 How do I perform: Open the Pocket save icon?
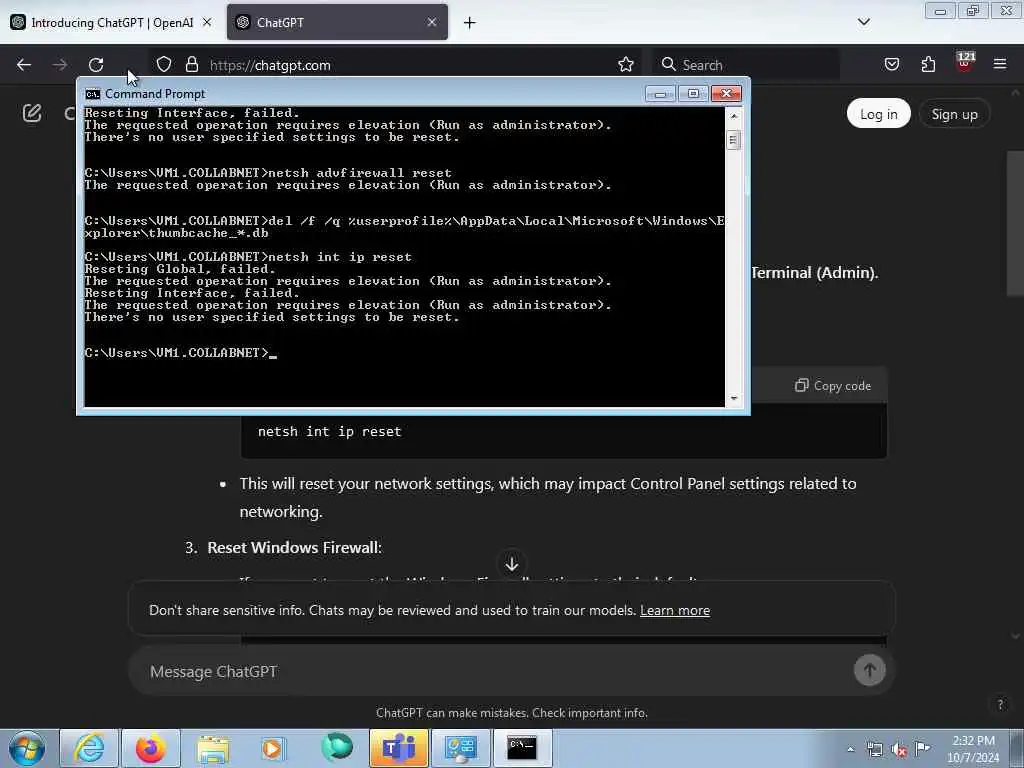891,64
